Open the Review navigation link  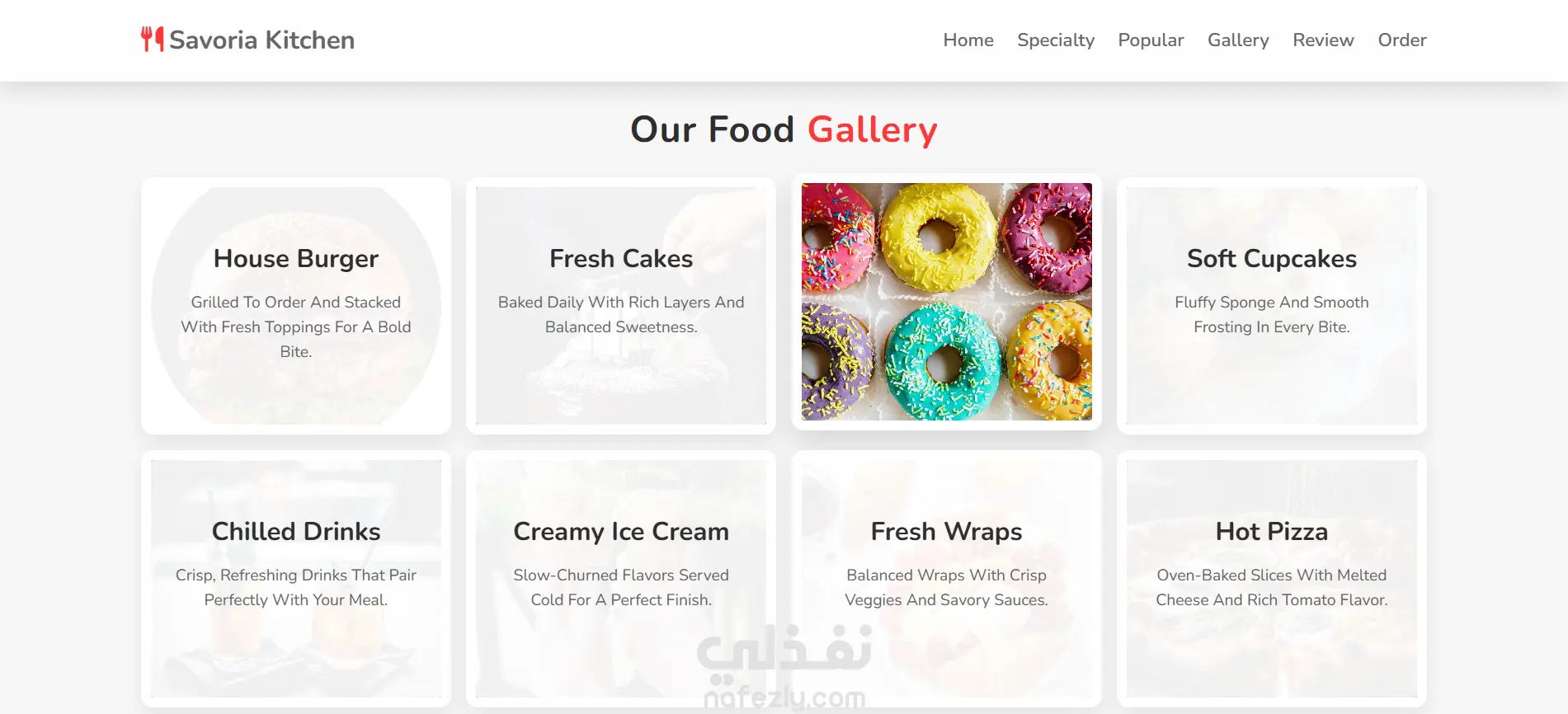(x=1323, y=40)
